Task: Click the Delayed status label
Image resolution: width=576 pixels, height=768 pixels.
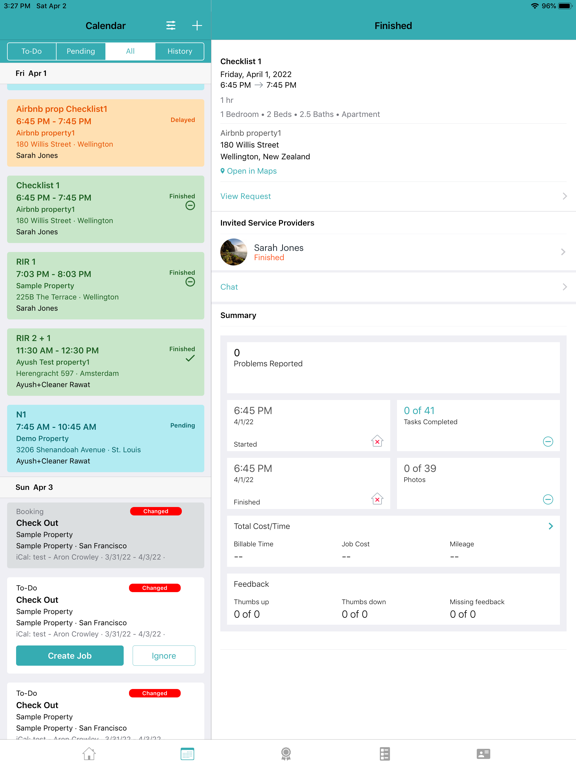Action: 183,120
